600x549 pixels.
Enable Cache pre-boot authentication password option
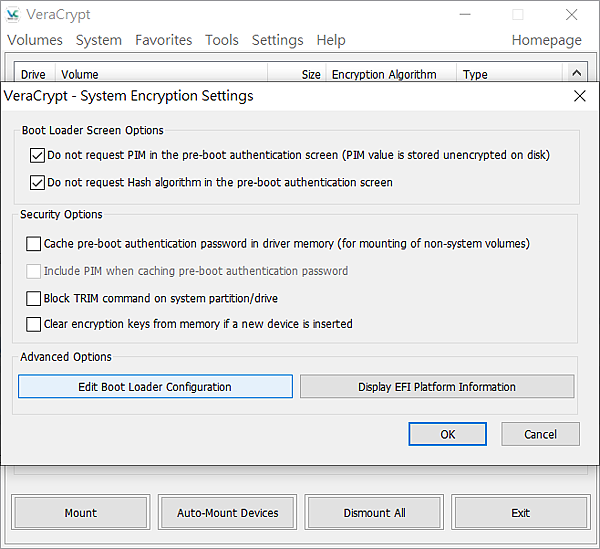(34, 243)
